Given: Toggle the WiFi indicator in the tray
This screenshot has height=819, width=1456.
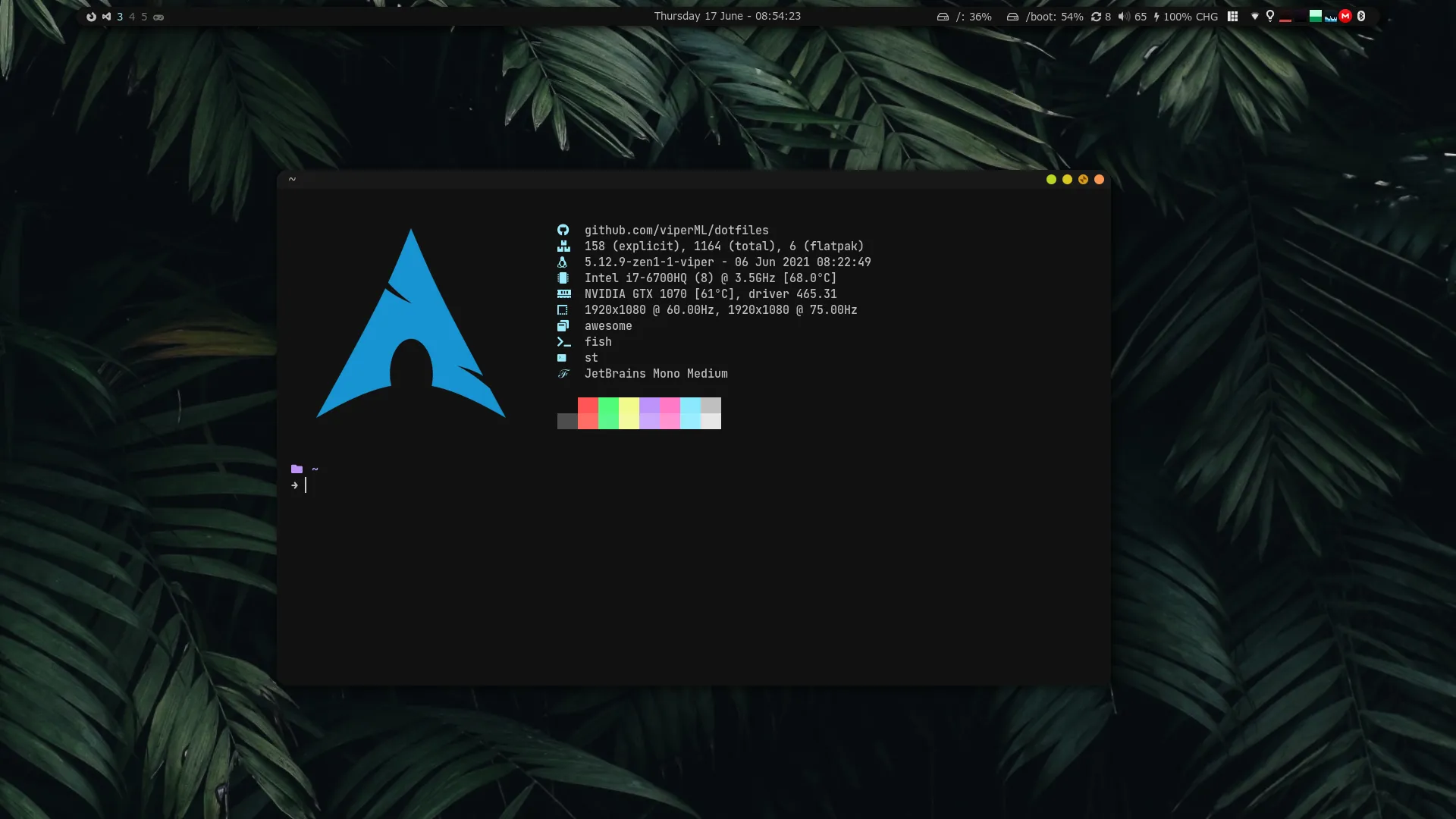Looking at the screenshot, I should (1255, 16).
